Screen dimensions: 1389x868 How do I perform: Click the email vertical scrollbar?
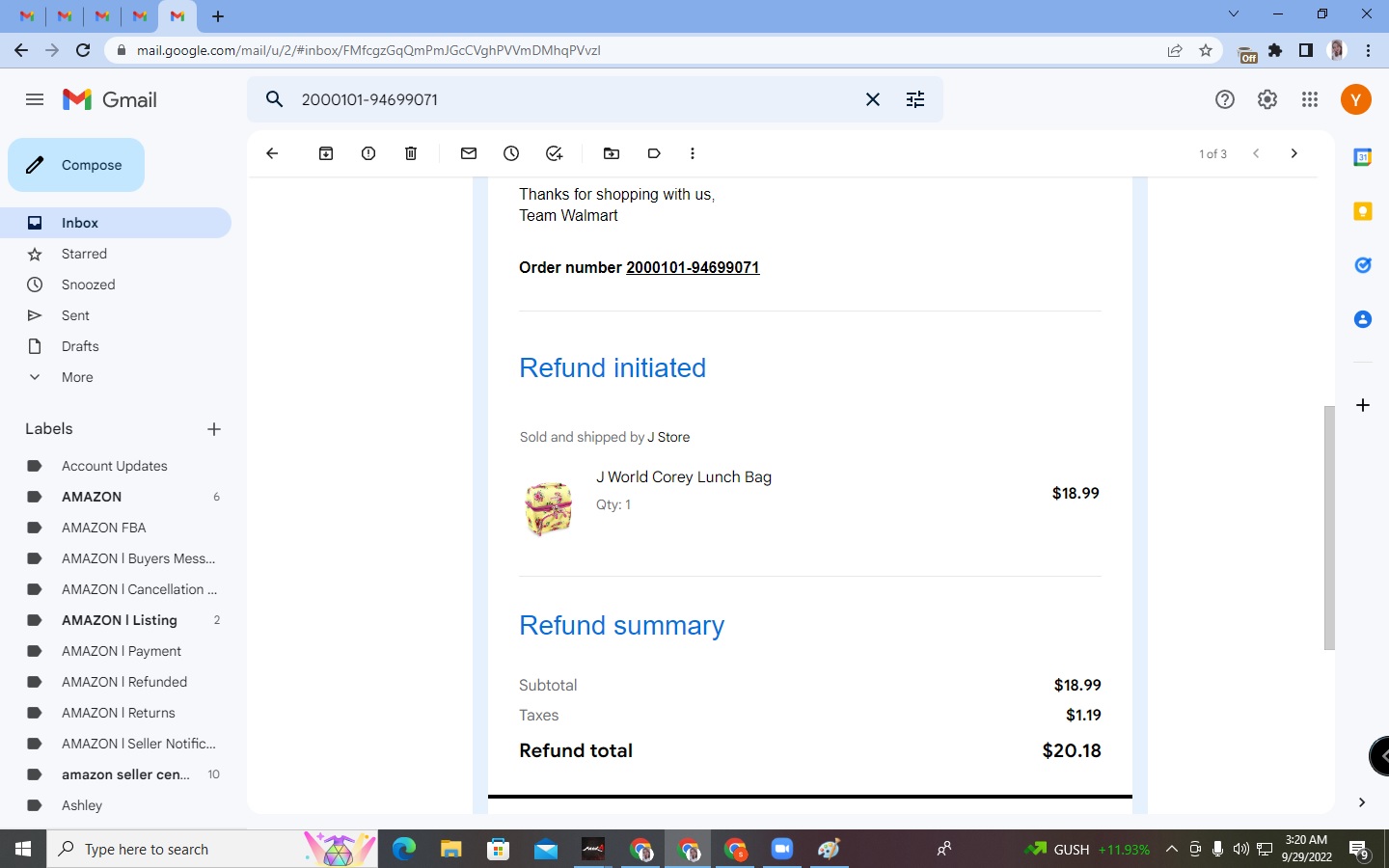(1329, 528)
